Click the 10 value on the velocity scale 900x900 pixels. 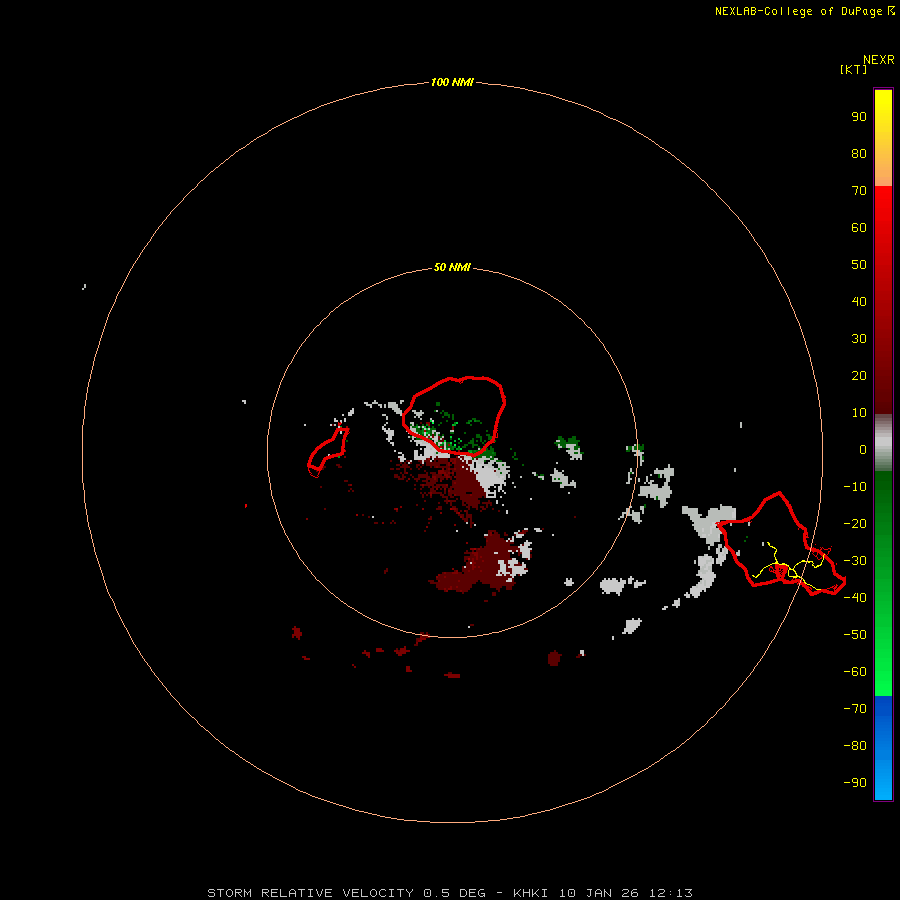click(x=859, y=413)
